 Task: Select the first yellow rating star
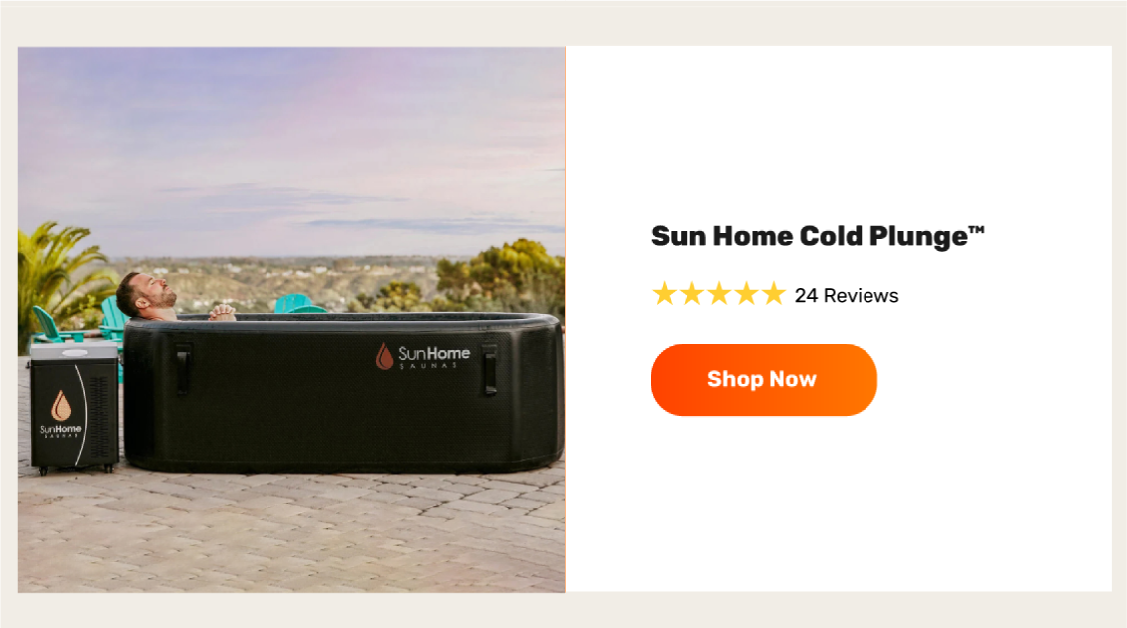point(665,294)
